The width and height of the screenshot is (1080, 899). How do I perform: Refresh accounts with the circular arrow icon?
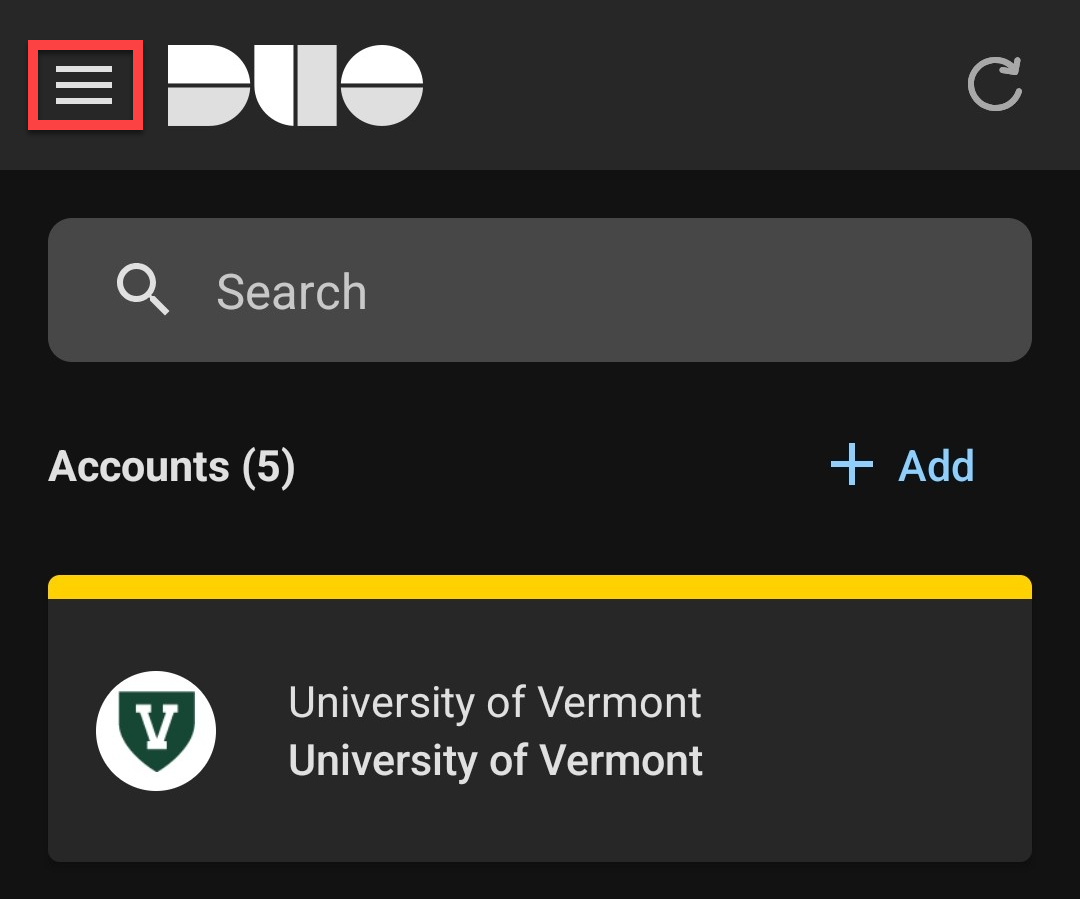tap(995, 84)
